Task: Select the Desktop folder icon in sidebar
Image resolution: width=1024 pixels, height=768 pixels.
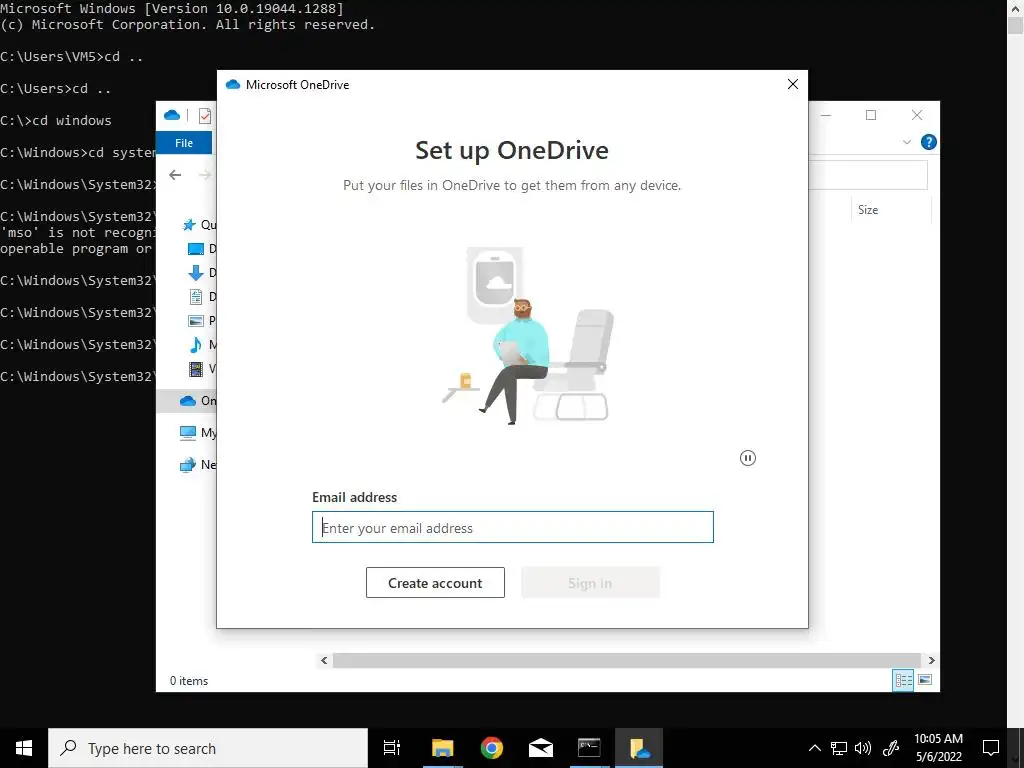Action: tap(196, 249)
